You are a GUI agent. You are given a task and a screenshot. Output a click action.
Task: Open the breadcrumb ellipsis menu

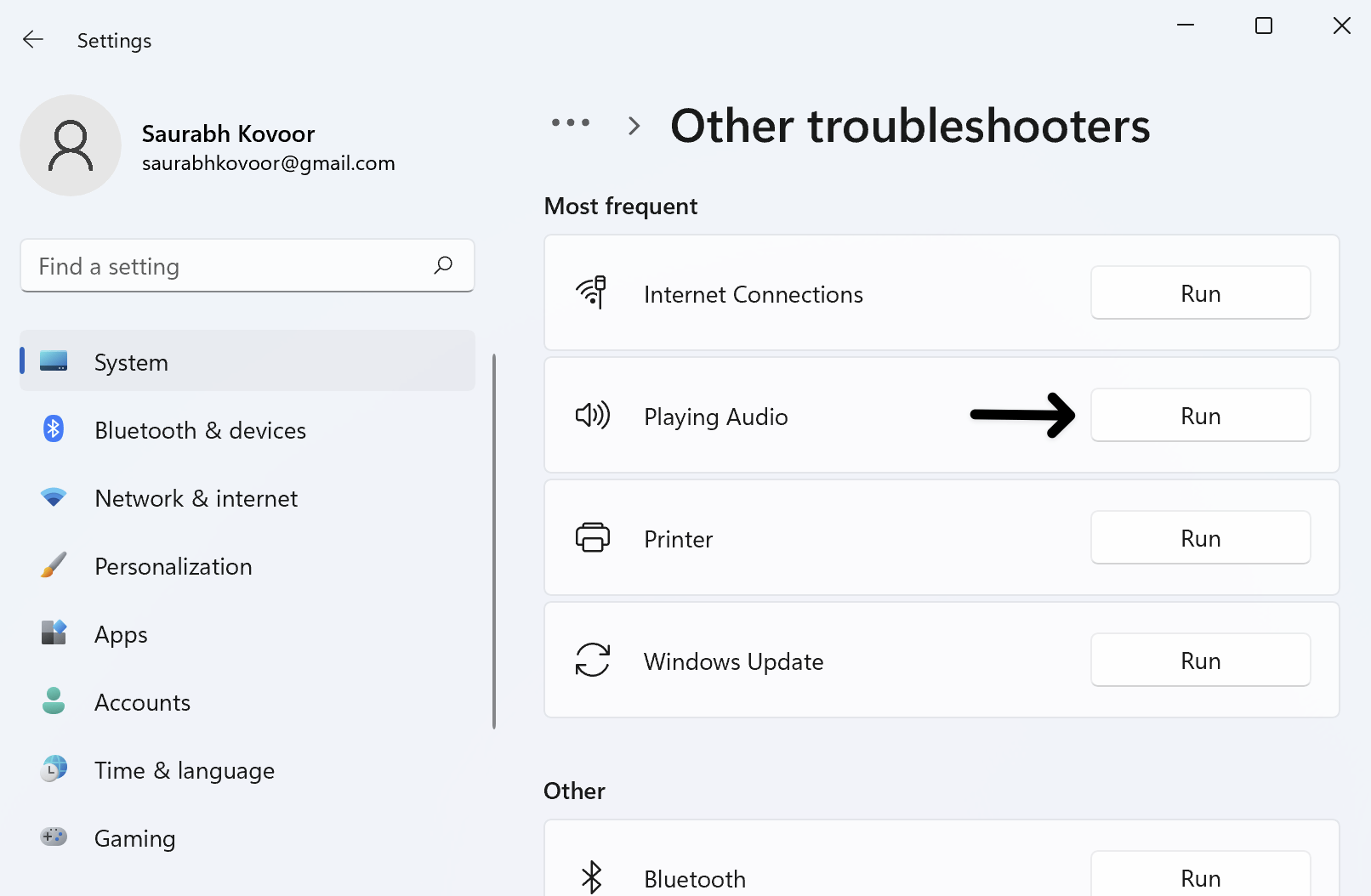[x=571, y=123]
